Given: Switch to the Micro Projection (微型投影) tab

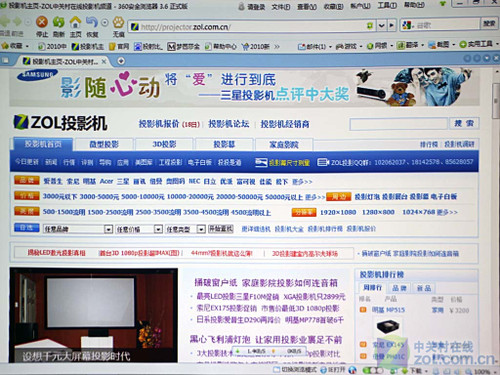Looking at the screenshot, I should 104,144.
